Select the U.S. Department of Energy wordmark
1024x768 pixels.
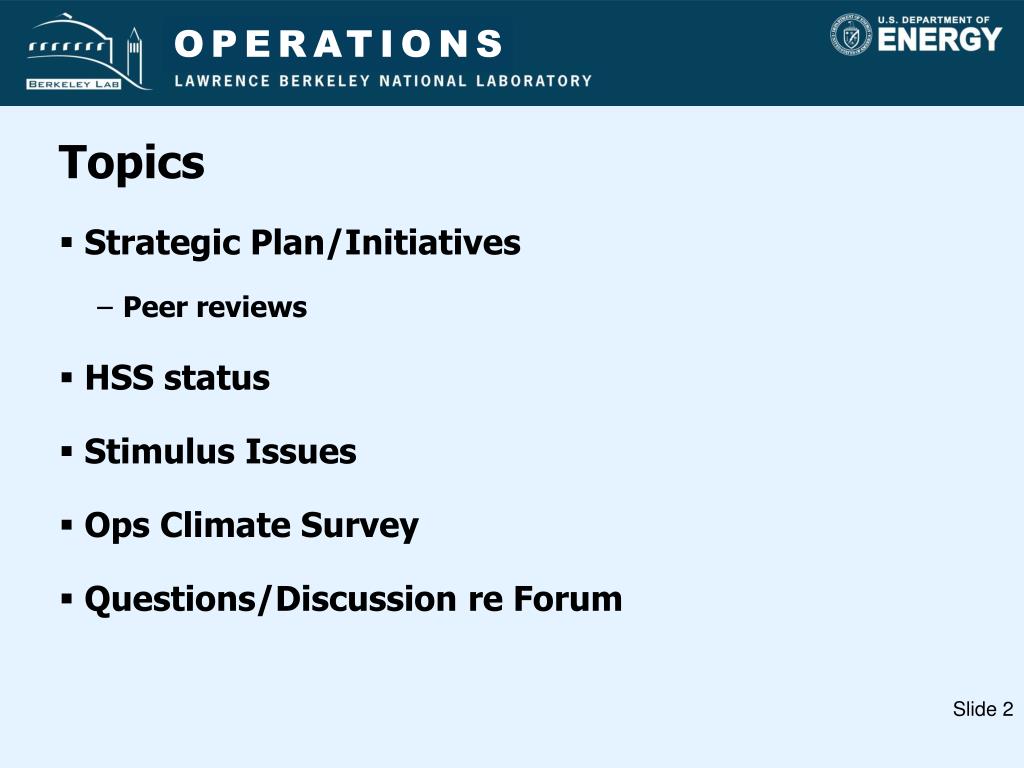[x=939, y=34]
